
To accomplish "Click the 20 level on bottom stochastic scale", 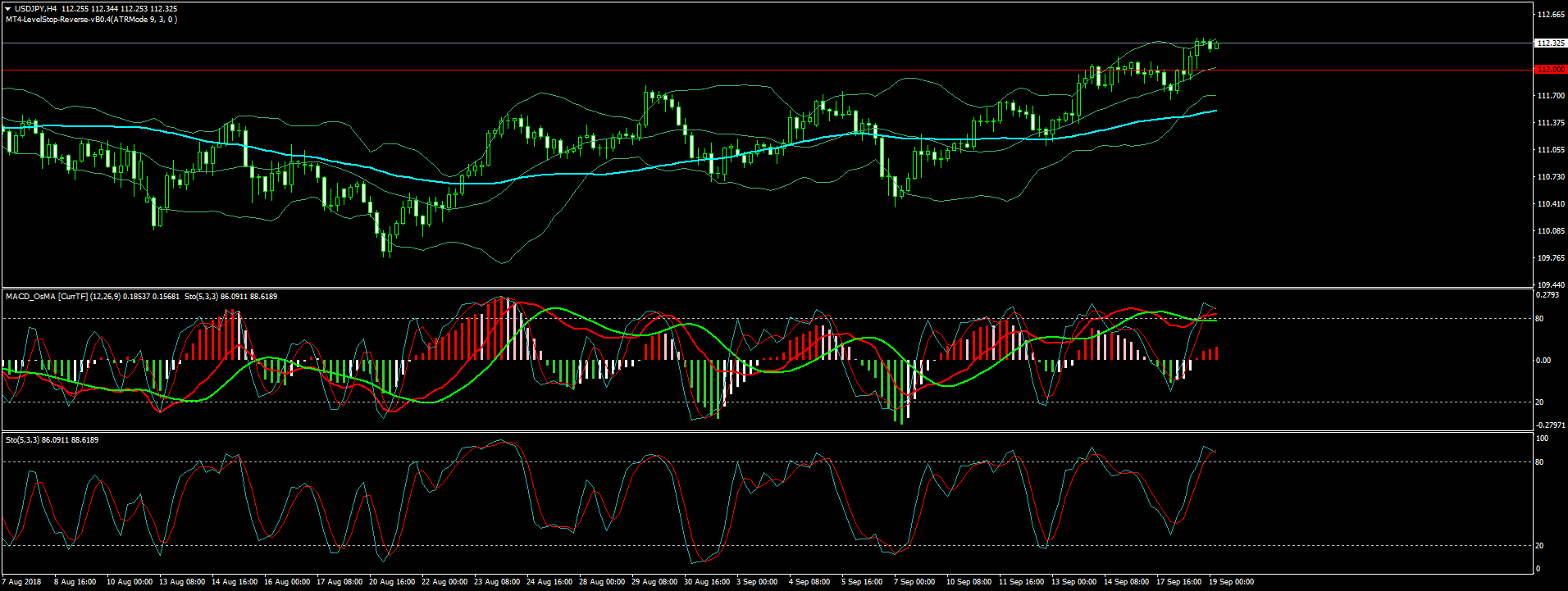I will tap(1540, 546).
